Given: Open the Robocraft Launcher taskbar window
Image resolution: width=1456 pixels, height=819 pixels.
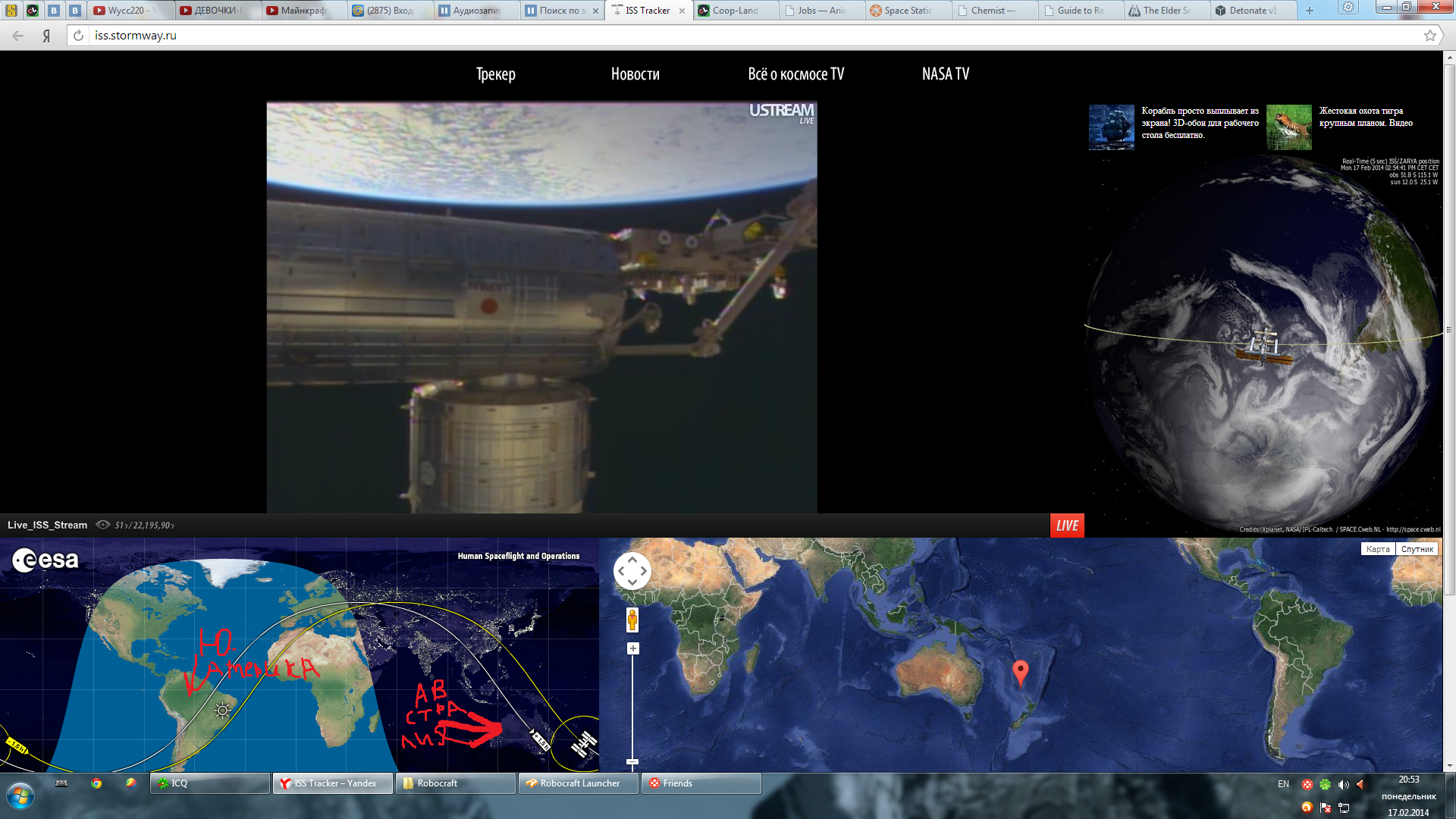Looking at the screenshot, I should point(579,783).
